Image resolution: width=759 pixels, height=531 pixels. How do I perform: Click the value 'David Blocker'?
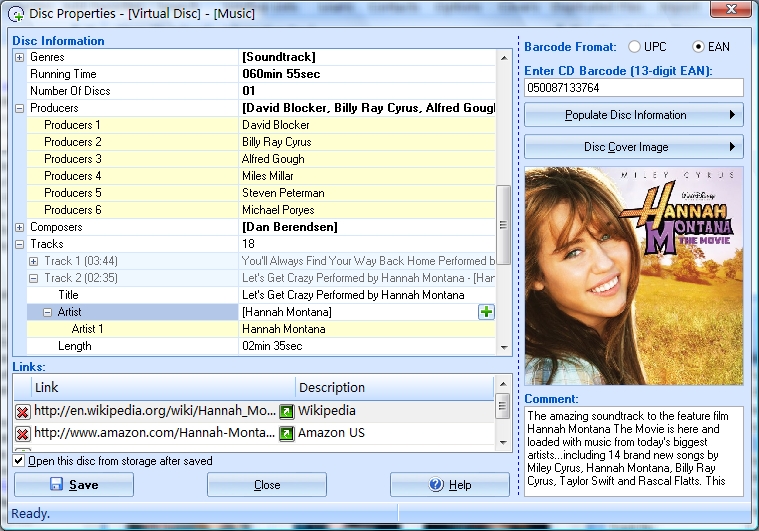pos(275,125)
